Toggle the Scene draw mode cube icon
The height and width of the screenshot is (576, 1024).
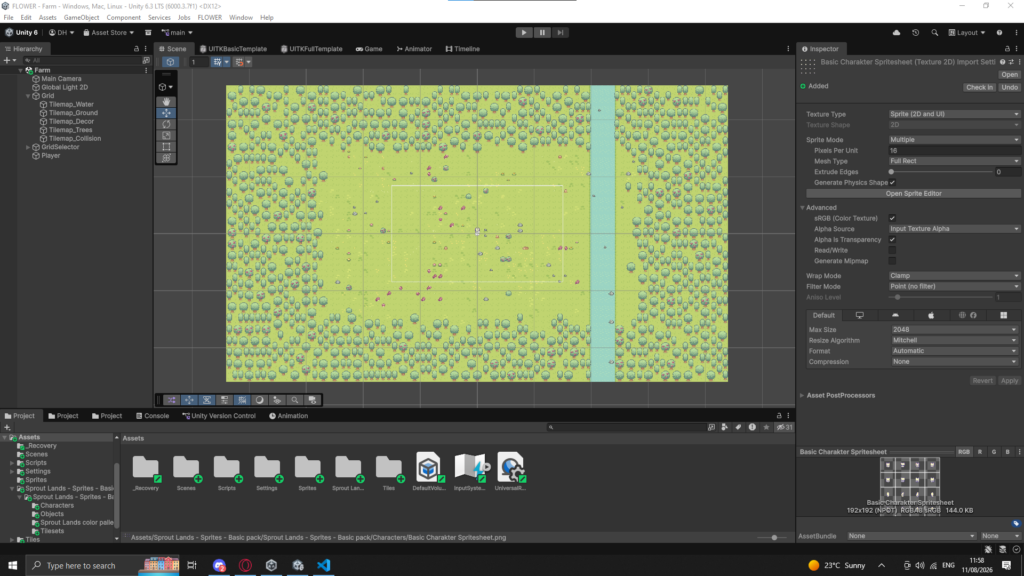[x=170, y=62]
